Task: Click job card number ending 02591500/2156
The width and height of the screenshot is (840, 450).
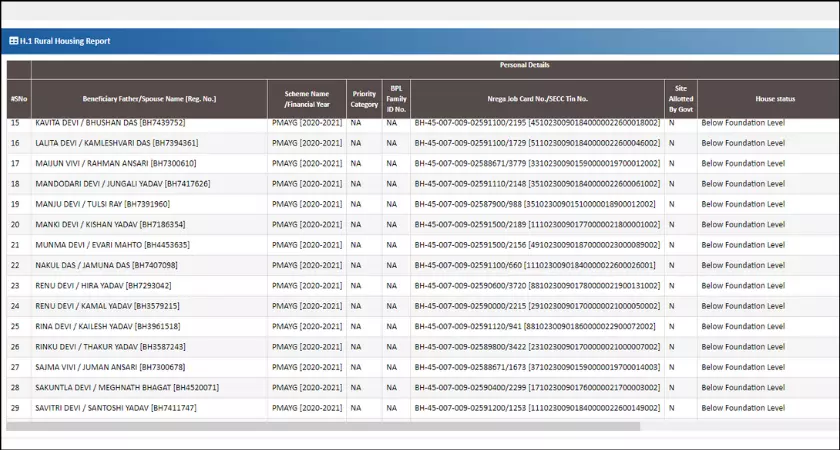Action: pyautogui.click(x=537, y=245)
